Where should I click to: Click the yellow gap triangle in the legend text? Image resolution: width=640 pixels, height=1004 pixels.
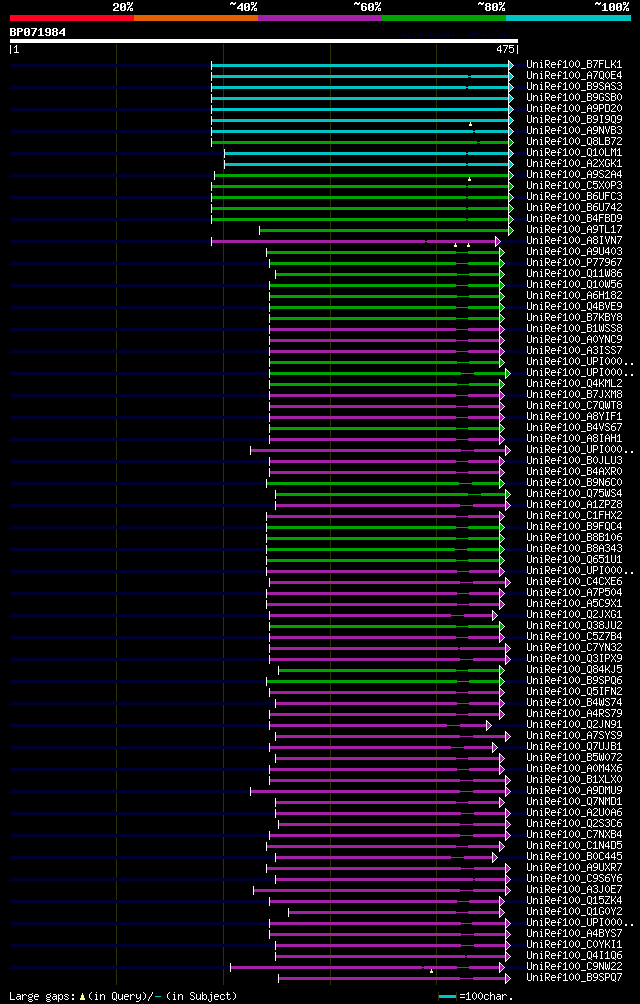83,997
